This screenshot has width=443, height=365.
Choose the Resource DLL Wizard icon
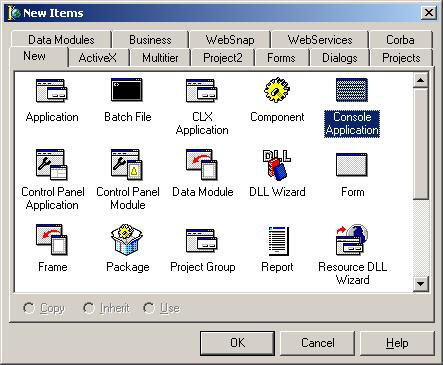352,239
